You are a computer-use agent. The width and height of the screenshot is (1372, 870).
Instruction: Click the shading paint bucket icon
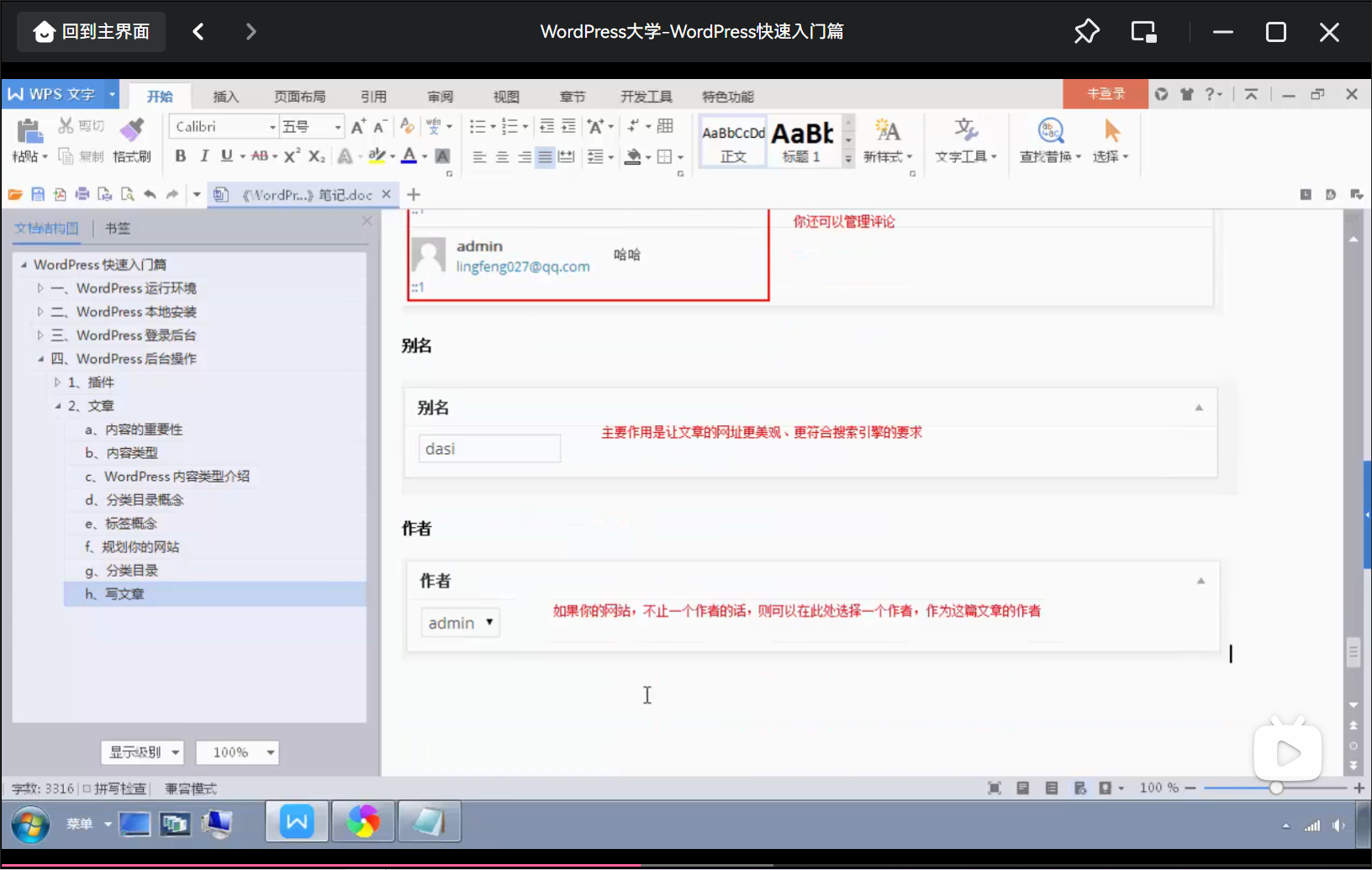click(634, 156)
